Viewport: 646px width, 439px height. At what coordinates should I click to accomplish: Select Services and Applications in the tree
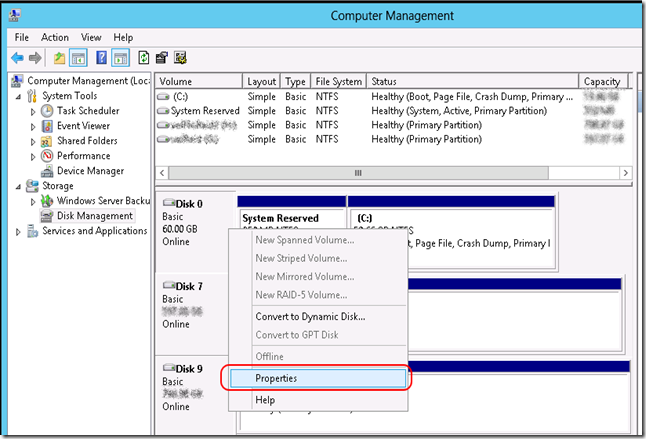click(x=95, y=231)
